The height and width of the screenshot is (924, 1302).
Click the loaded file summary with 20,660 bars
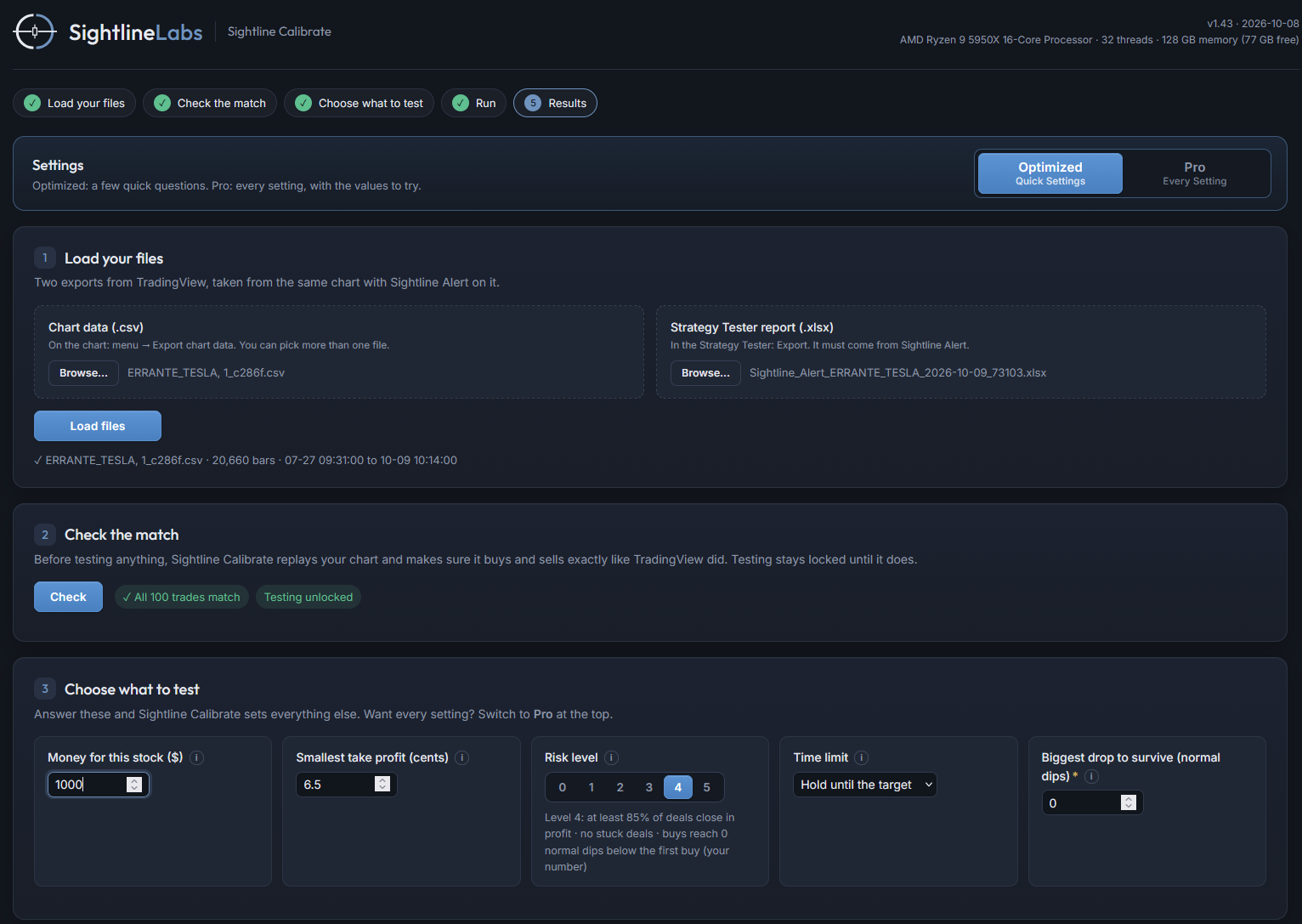point(246,460)
